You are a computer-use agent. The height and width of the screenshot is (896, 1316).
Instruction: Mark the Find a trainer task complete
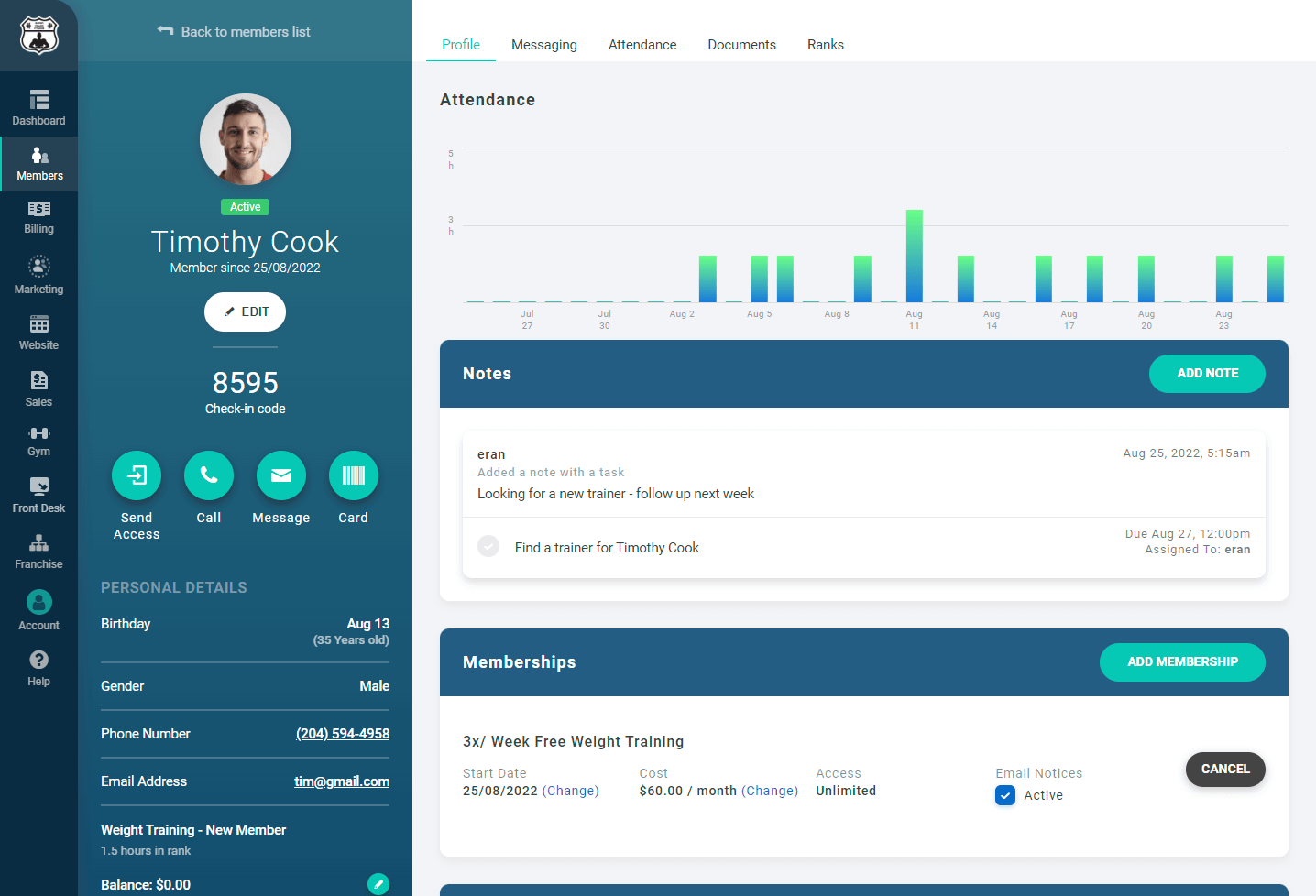(488, 547)
